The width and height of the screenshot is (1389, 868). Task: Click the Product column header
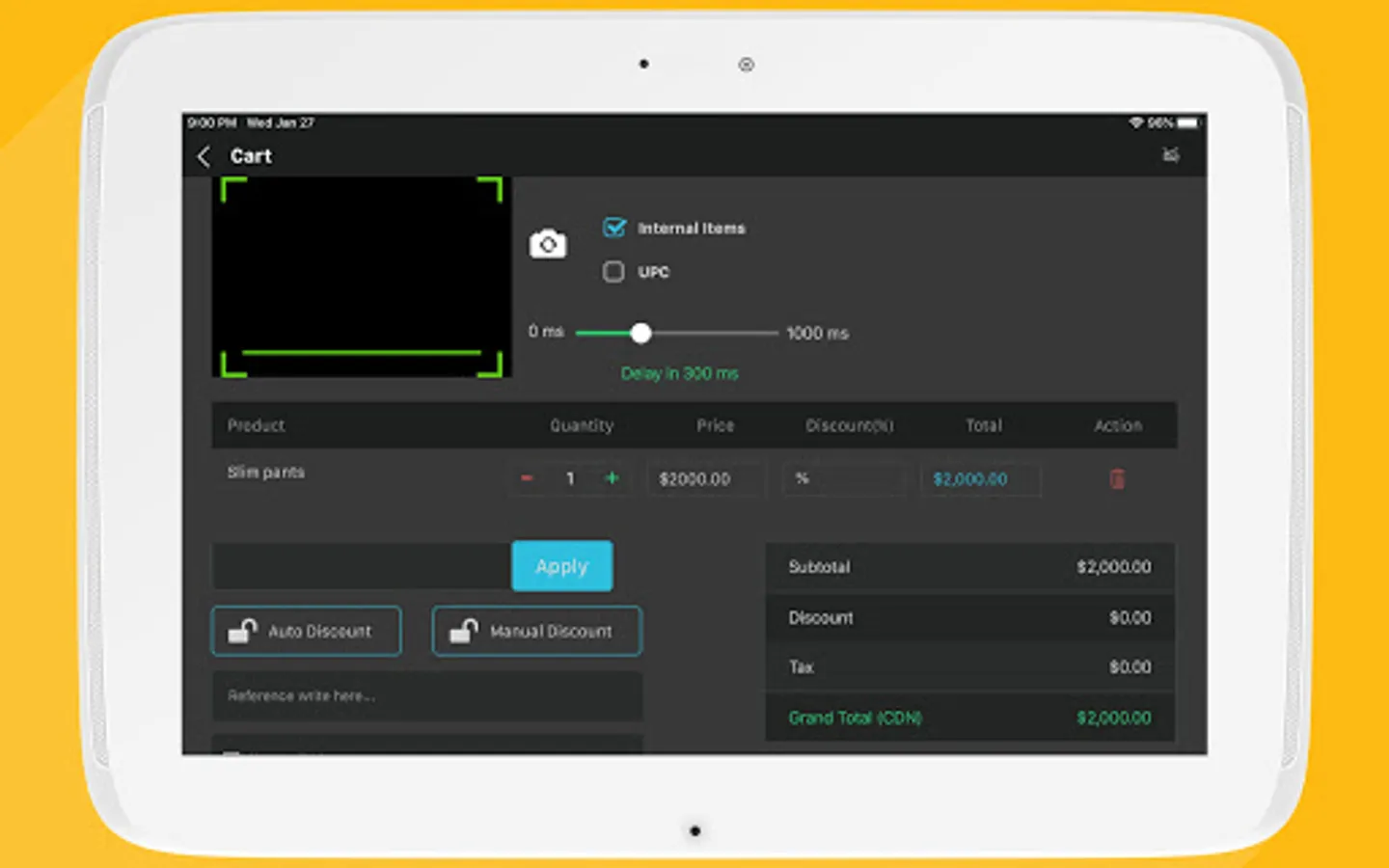pyautogui.click(x=257, y=425)
